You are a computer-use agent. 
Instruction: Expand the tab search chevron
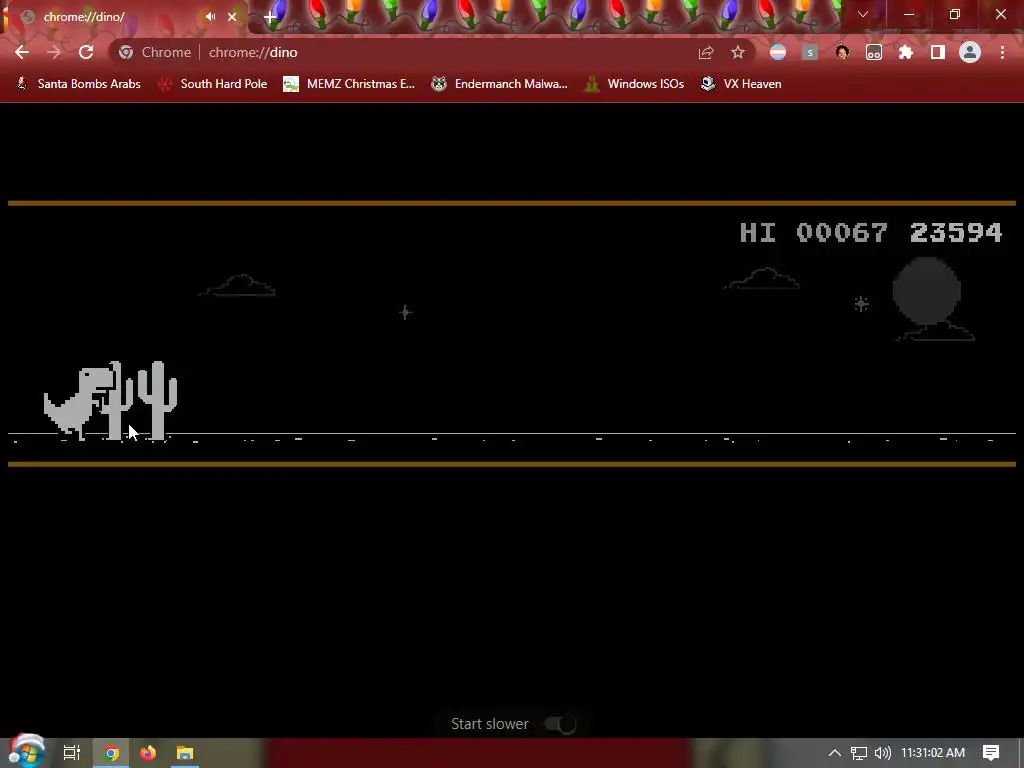click(863, 14)
